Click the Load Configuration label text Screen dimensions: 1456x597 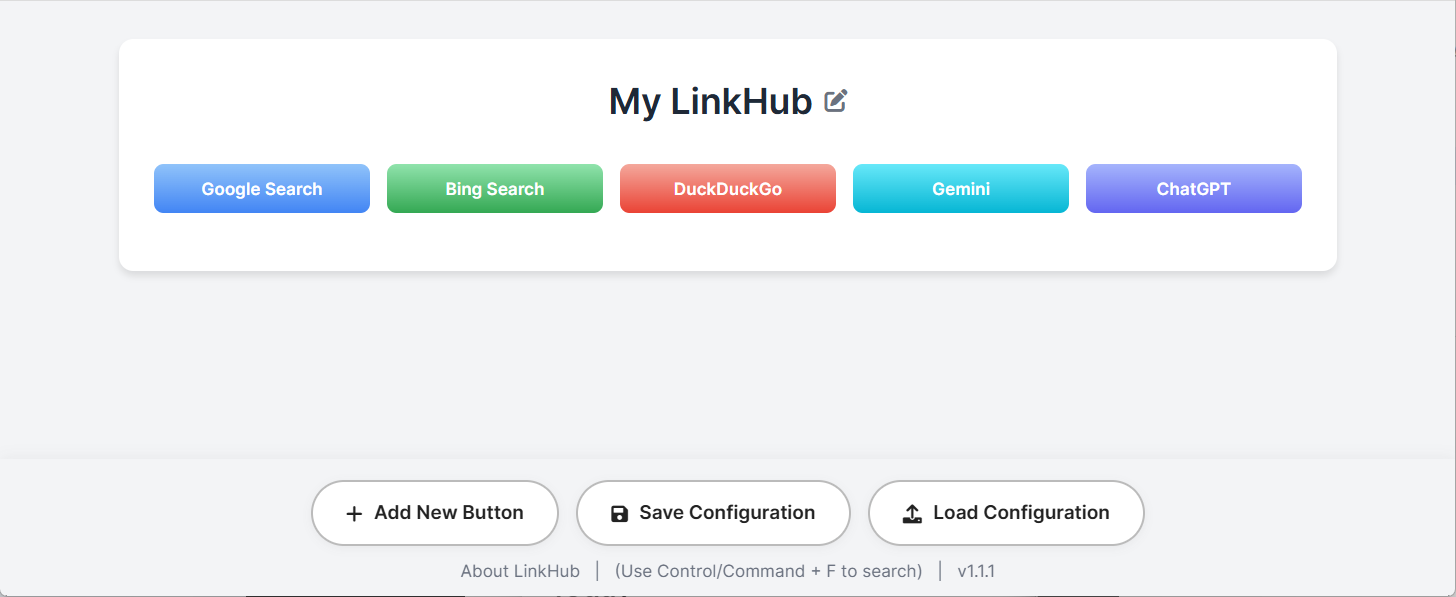coord(1021,513)
